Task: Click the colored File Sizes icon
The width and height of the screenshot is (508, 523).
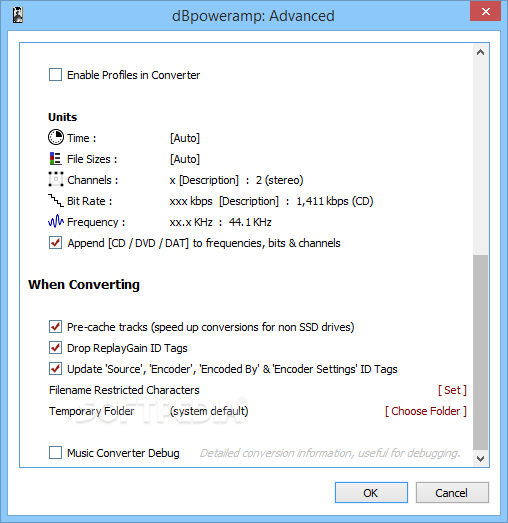Action: (x=55, y=158)
